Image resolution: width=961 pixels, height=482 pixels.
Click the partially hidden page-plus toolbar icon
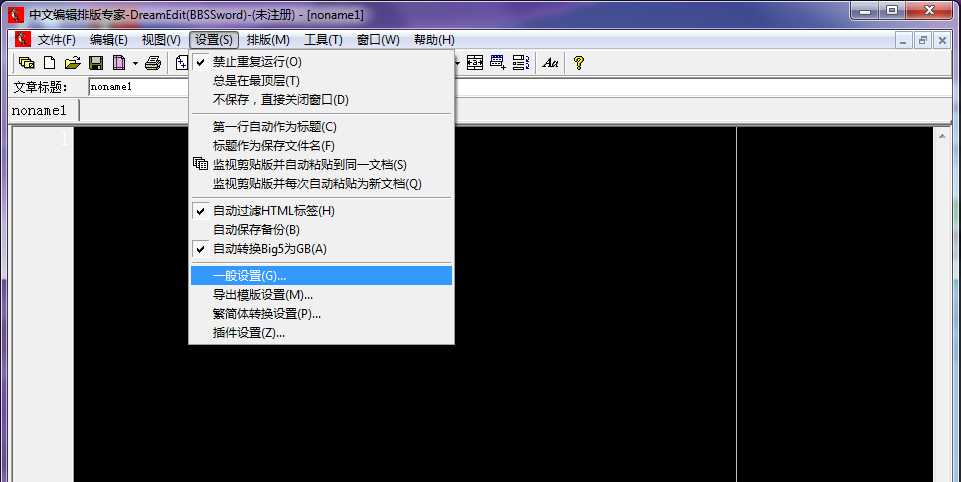(182, 63)
